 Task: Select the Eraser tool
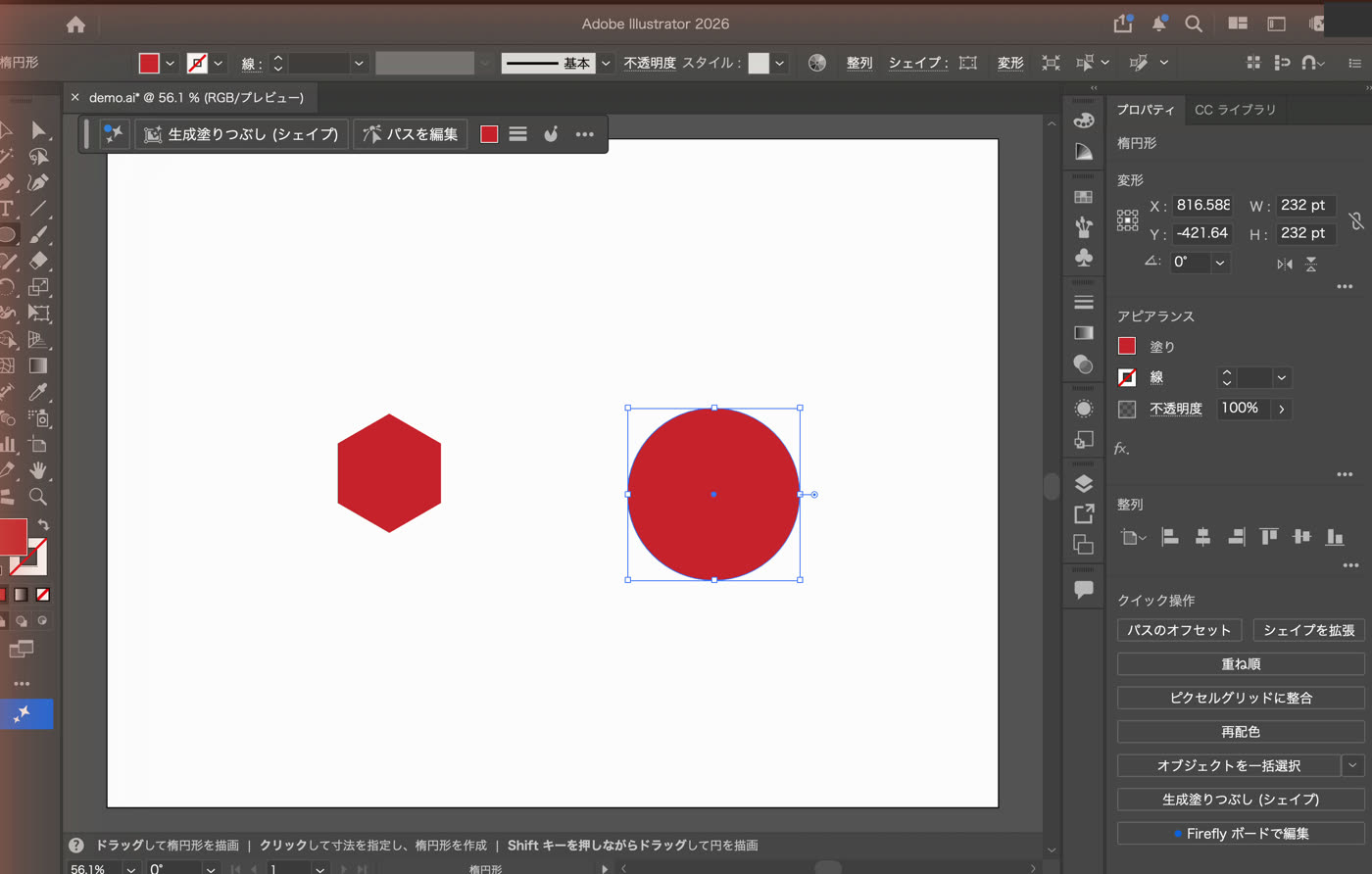[x=38, y=261]
